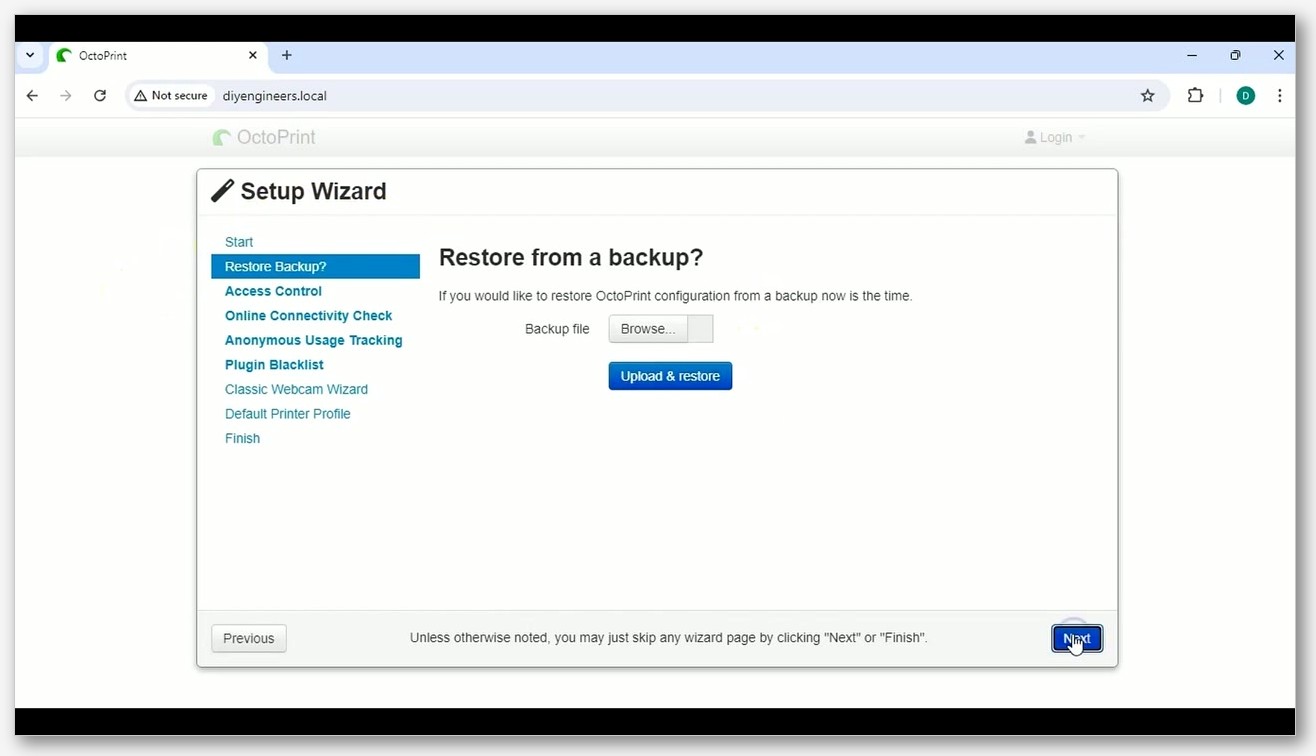This screenshot has height=756, width=1316.
Task: Open the Chrome profile avatar D
Action: pyautogui.click(x=1245, y=96)
